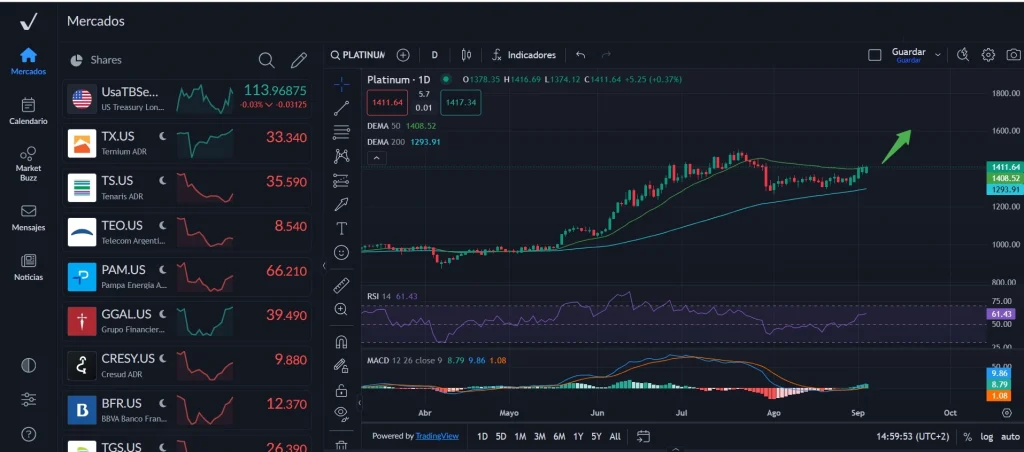Select the arrow/brush drawing tool
The width and height of the screenshot is (1024, 452).
tap(341, 204)
